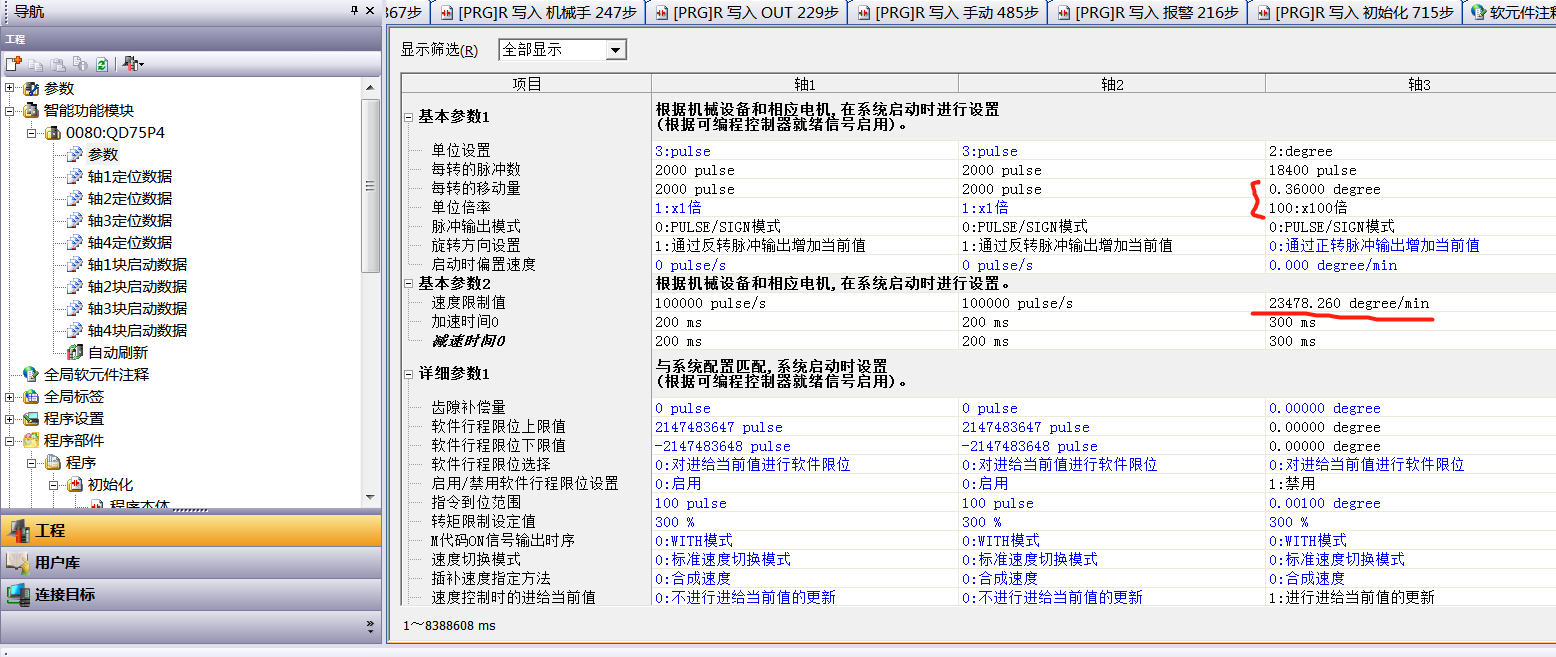Expand the 参数 tree node
The height and width of the screenshot is (657, 1556).
pos(10,88)
